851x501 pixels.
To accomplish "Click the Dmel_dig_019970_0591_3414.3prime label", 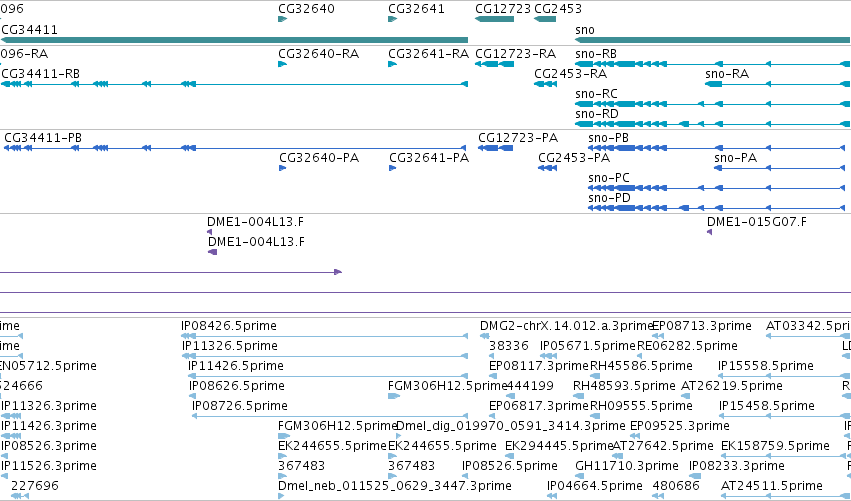I will coord(511,426).
